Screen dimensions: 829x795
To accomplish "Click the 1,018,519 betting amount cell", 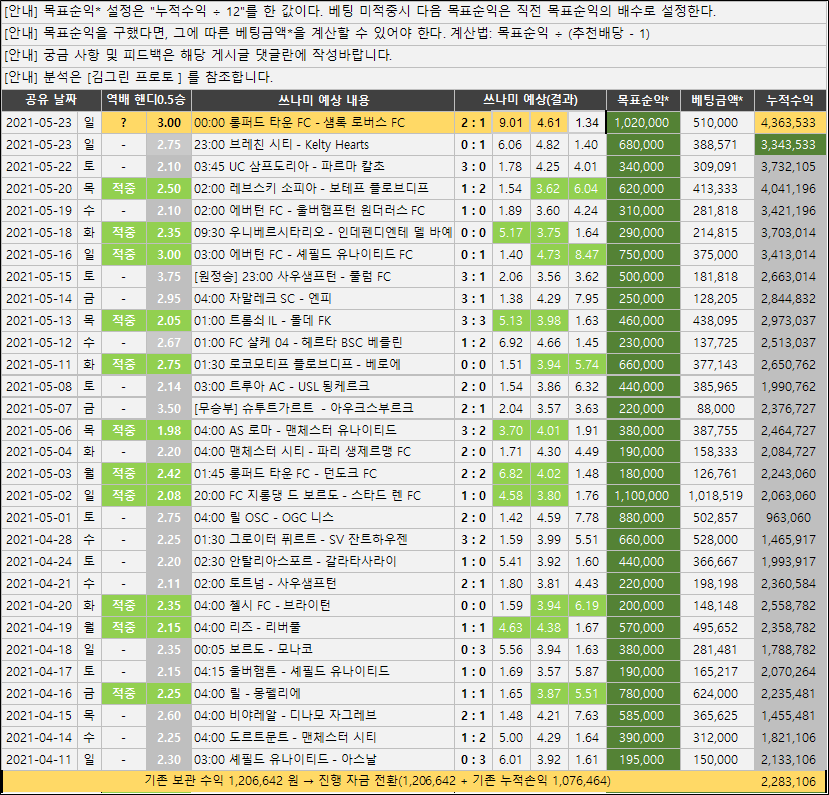I will (x=717, y=496).
